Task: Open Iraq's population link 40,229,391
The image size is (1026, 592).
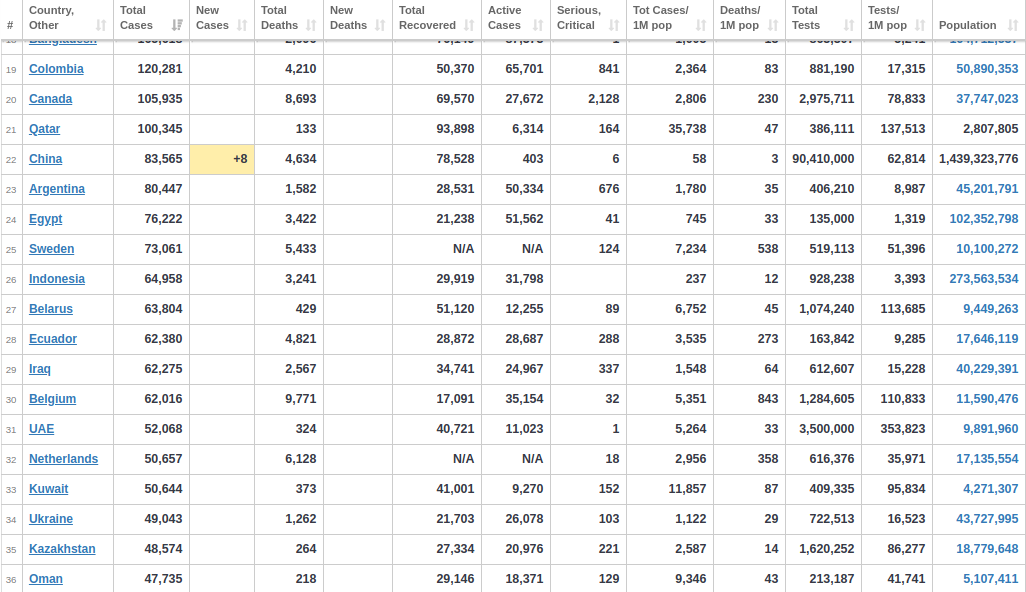Action: pyautogui.click(x=987, y=369)
